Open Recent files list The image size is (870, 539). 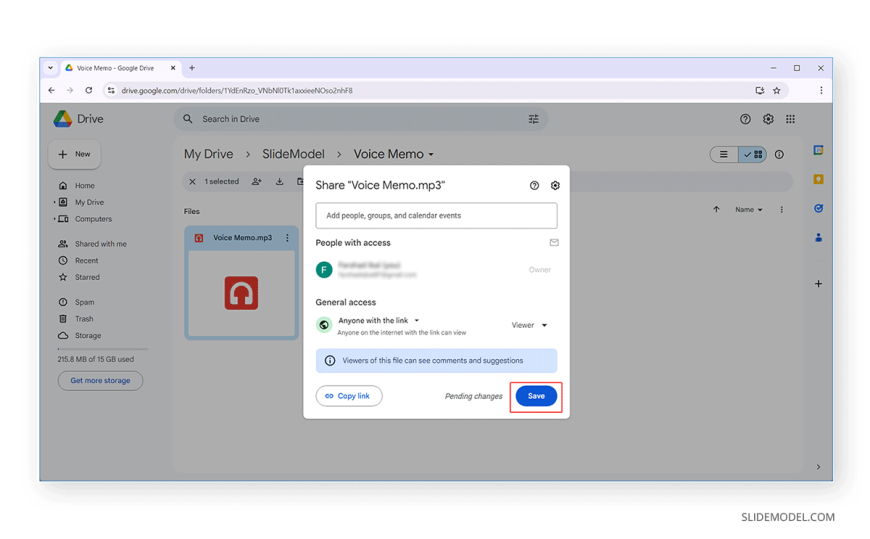(87, 260)
